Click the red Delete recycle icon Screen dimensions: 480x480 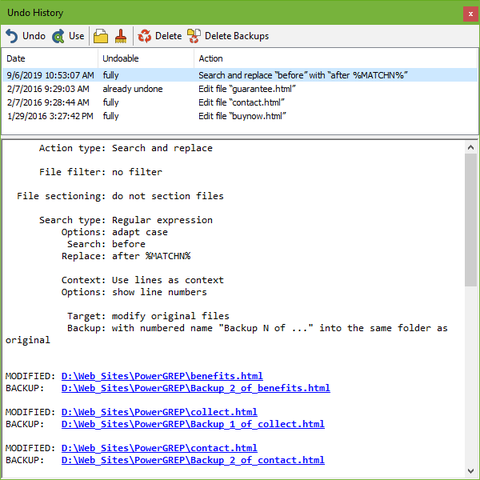tap(144, 36)
